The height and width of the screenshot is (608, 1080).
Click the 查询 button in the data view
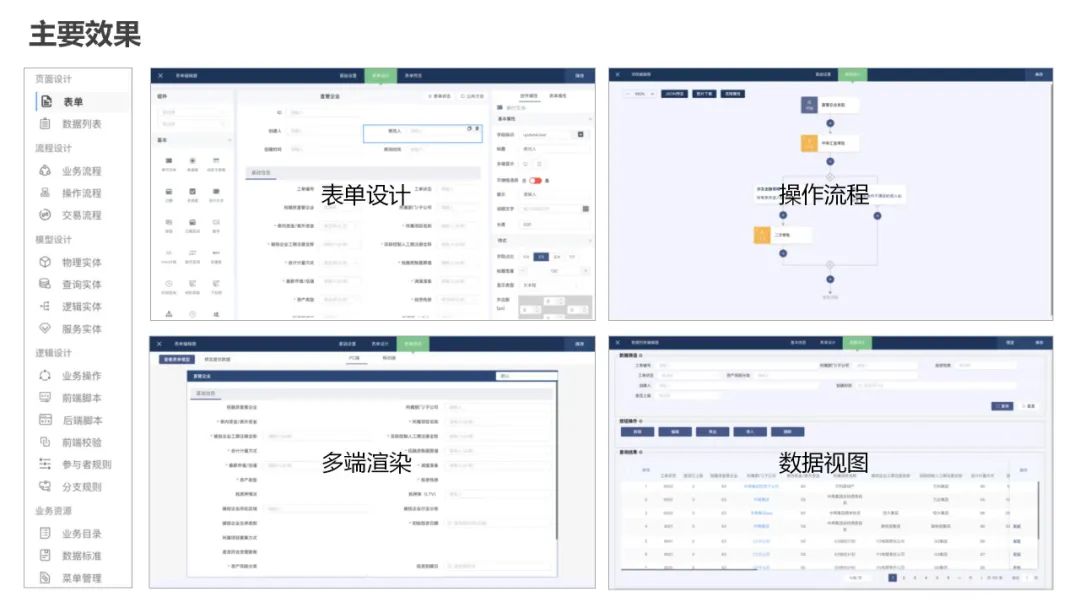[1003, 406]
